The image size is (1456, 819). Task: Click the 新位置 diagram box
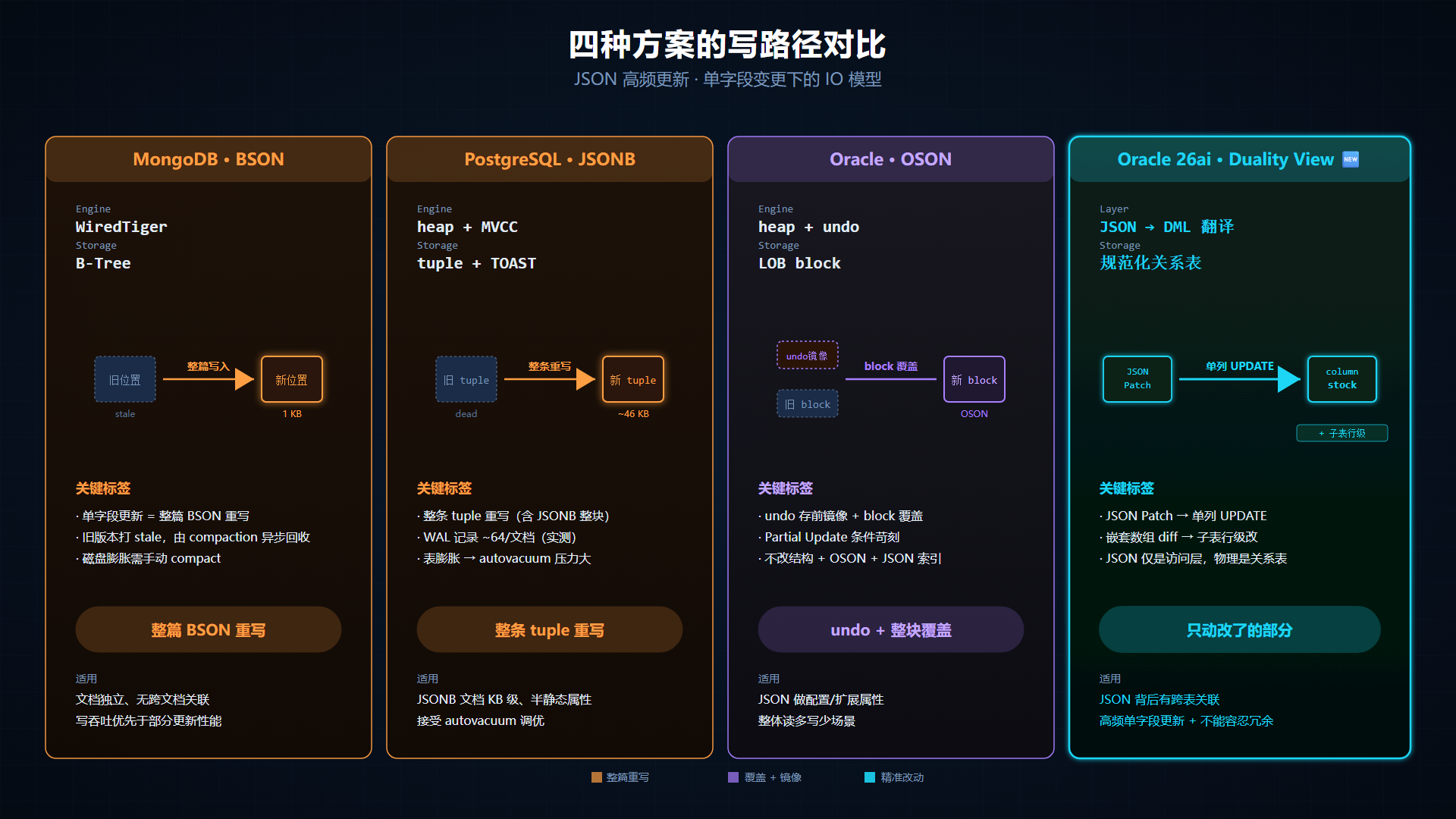[292, 379]
